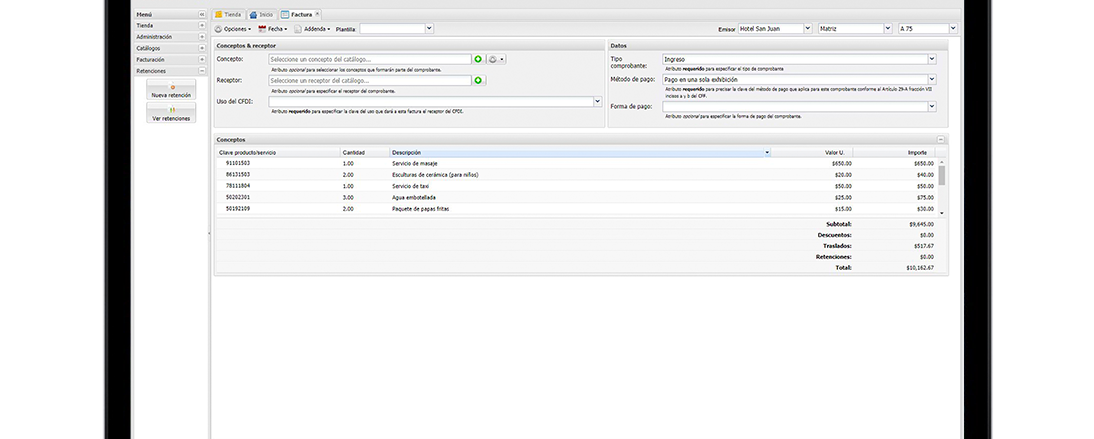Collapse the Menú side panel with double-arrow icon
This screenshot has width=1094, height=439.
click(202, 15)
